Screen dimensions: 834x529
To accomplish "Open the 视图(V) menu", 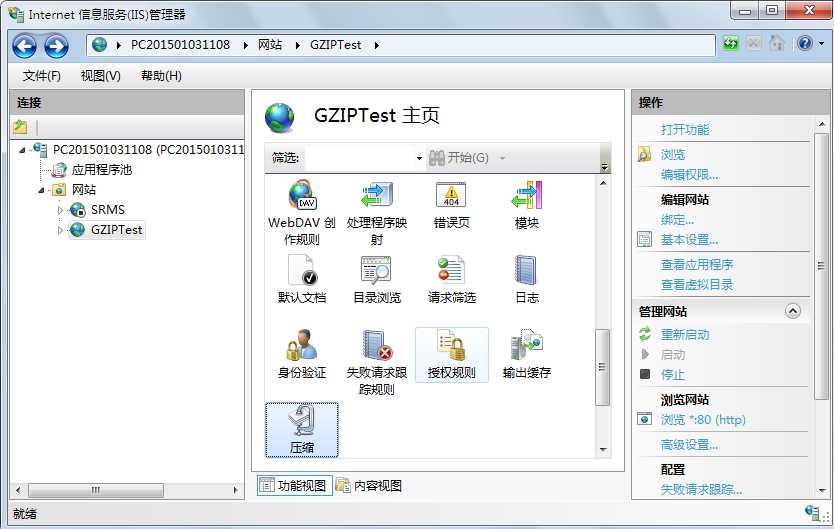I will click(x=101, y=76).
